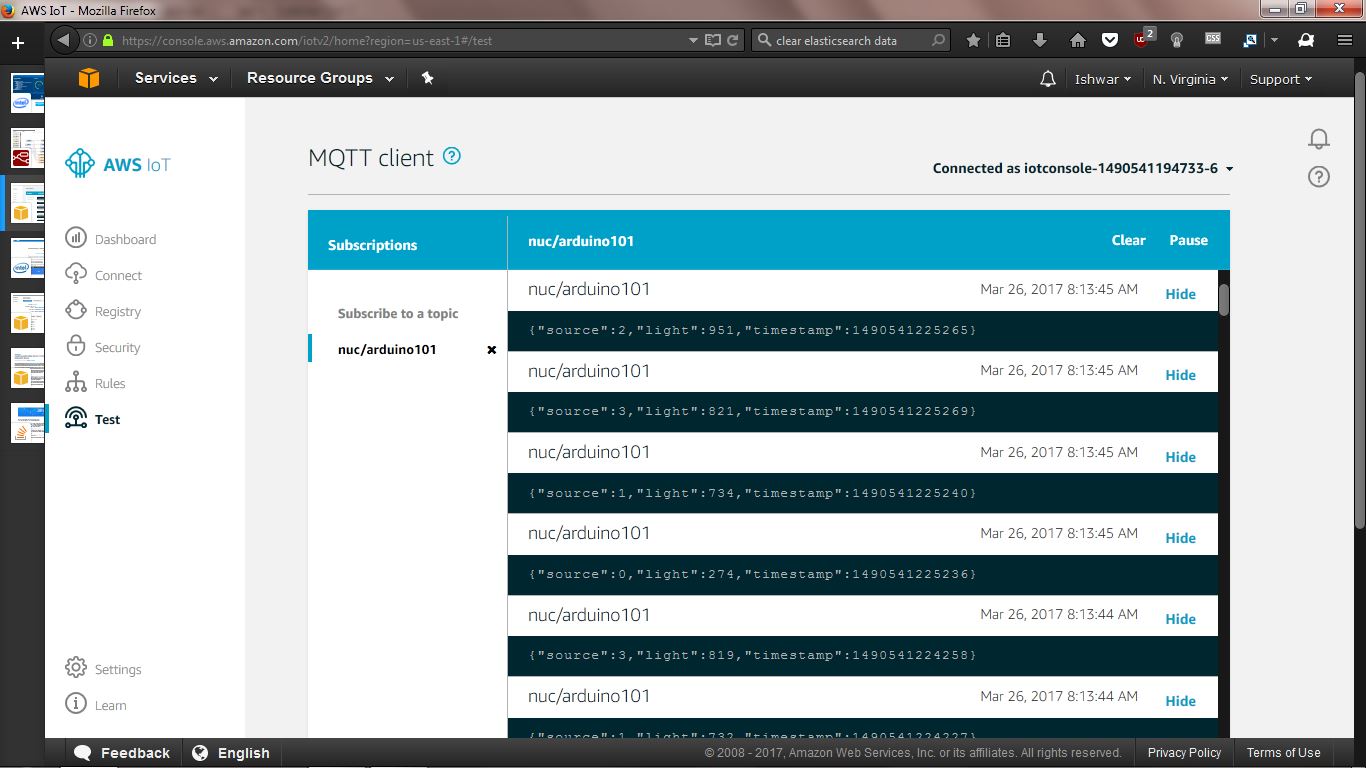This screenshot has height=768, width=1366.
Task: Open the AWS notifications bell in top navbar
Action: (x=1048, y=79)
